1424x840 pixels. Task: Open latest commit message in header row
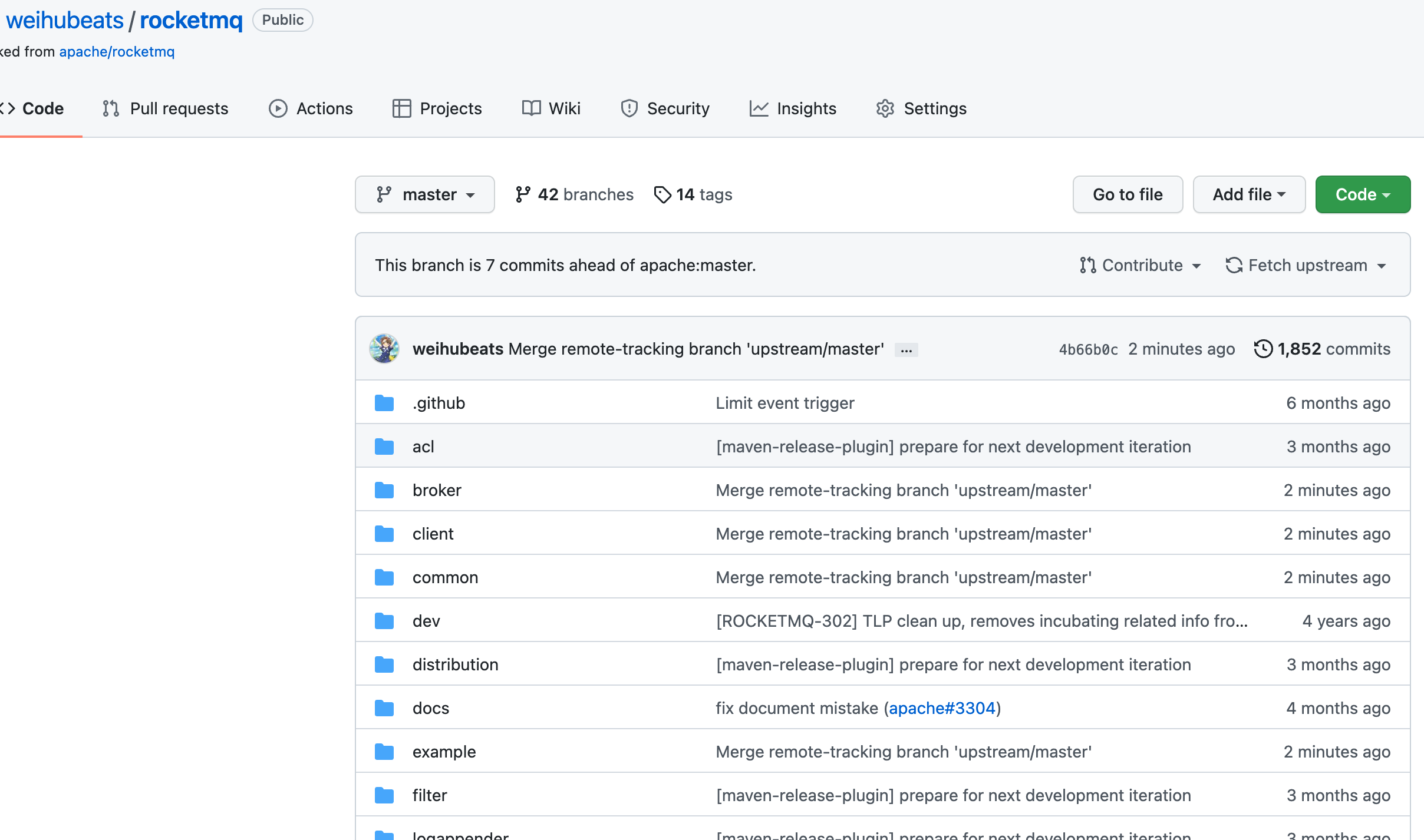[696, 349]
